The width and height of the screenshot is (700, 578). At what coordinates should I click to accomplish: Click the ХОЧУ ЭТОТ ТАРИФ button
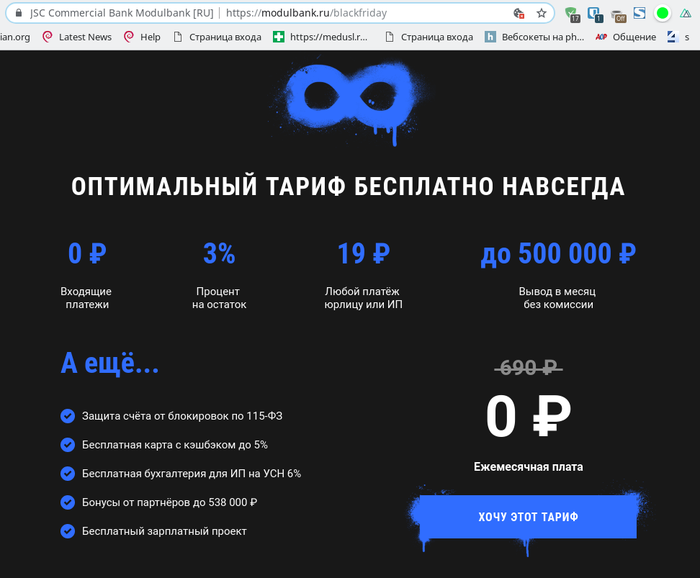528,517
